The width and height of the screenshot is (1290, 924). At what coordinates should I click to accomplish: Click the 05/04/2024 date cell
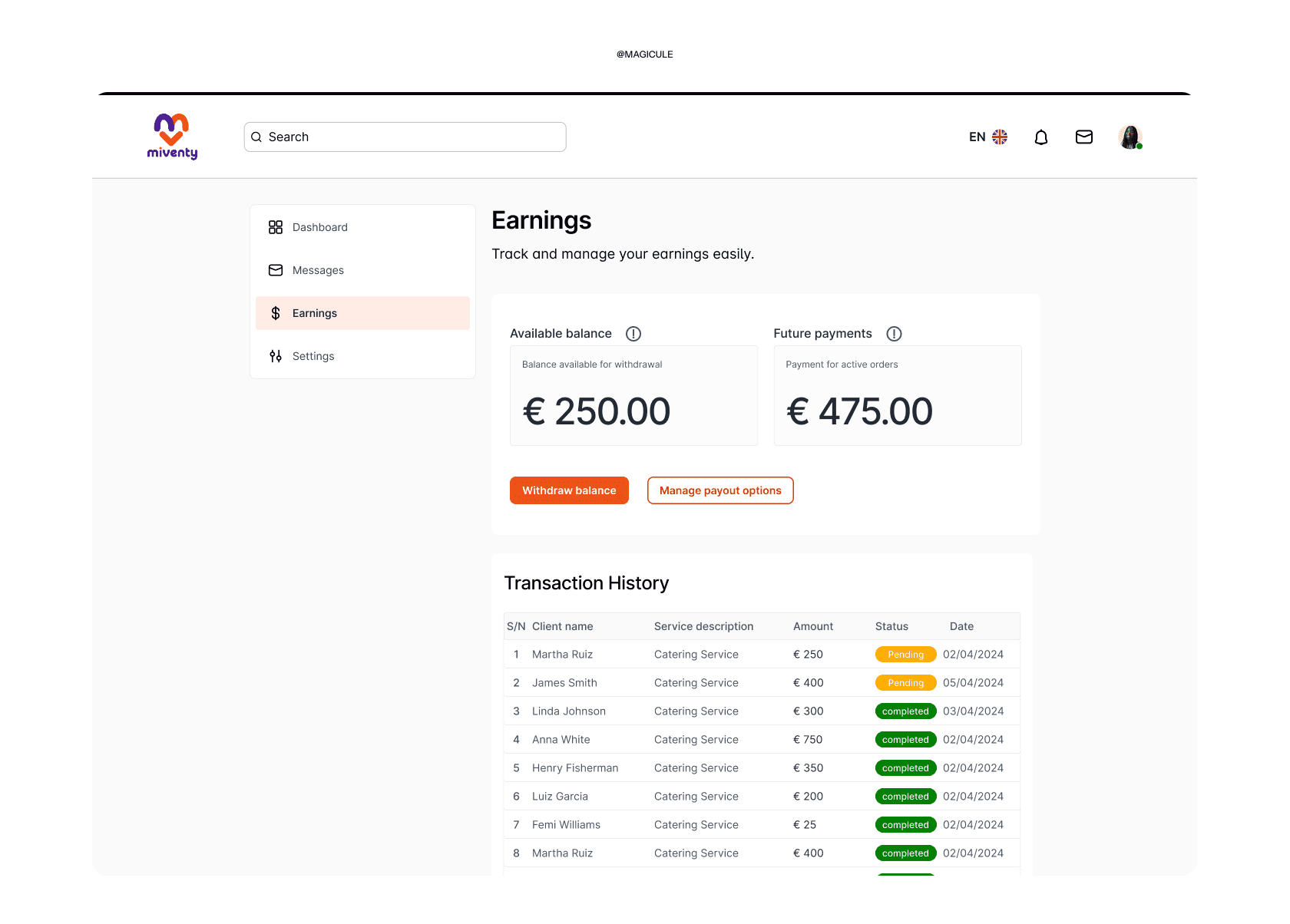point(973,683)
